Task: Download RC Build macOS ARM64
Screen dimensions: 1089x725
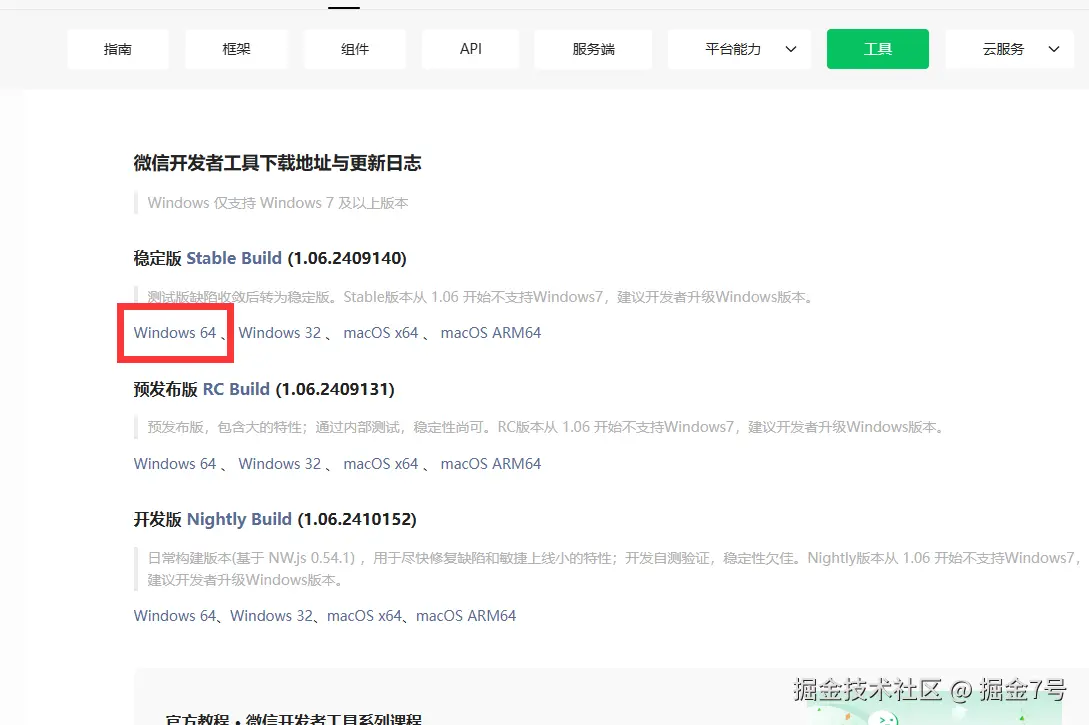Action: (x=491, y=464)
